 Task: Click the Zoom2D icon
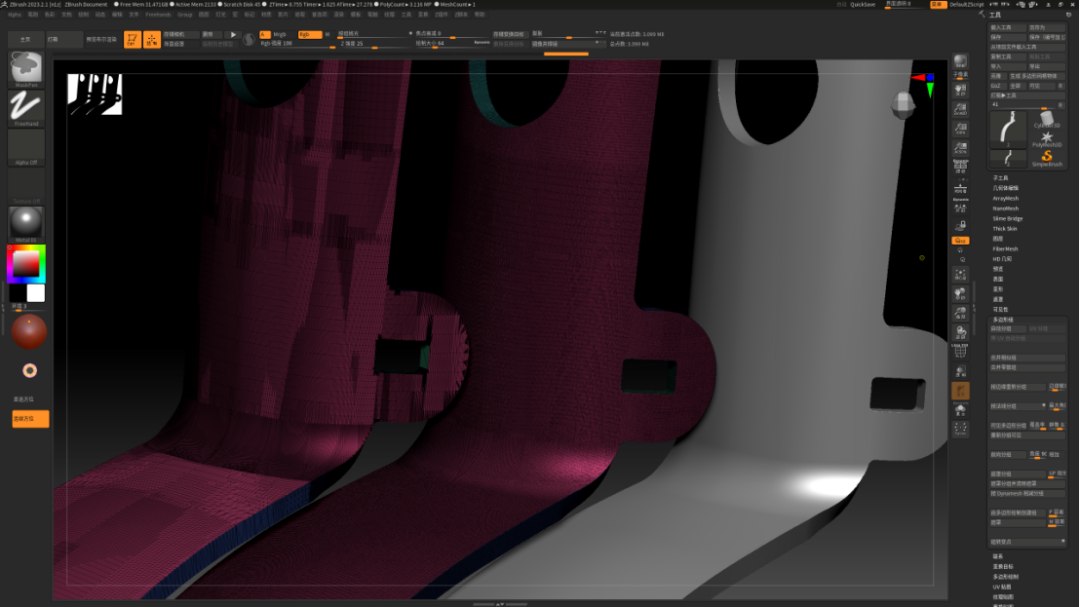(x=960, y=110)
